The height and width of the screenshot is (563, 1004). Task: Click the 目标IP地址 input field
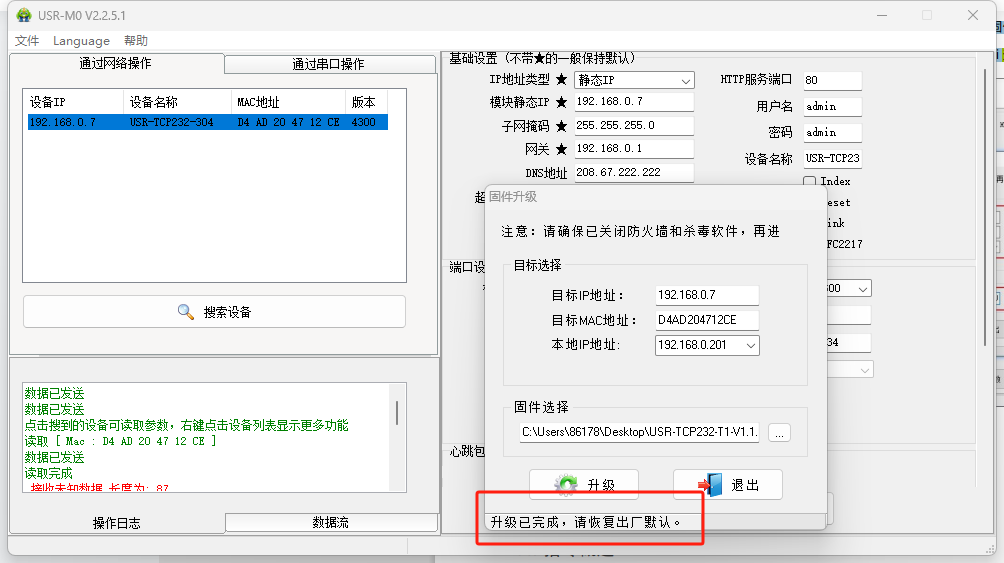706,295
